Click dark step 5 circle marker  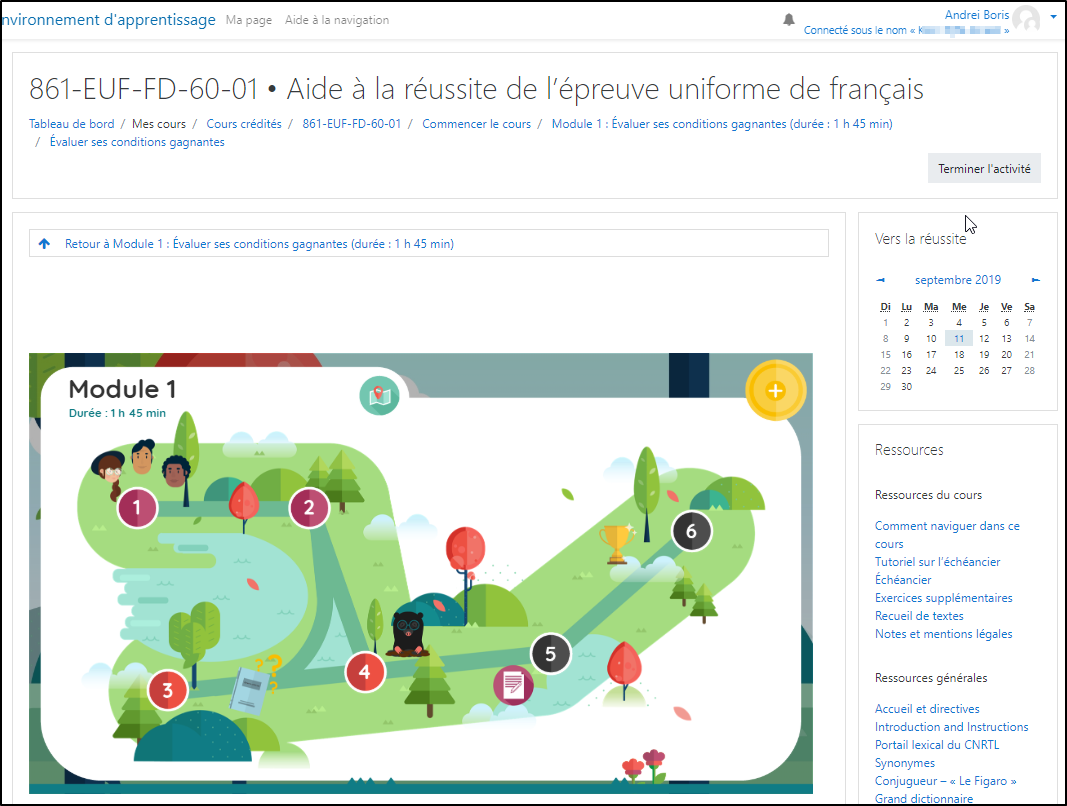pos(550,654)
